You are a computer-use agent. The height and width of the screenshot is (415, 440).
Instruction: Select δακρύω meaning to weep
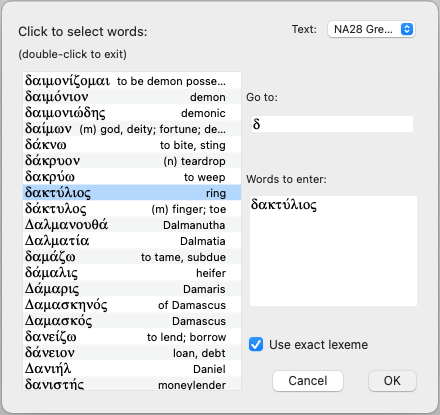click(132, 177)
